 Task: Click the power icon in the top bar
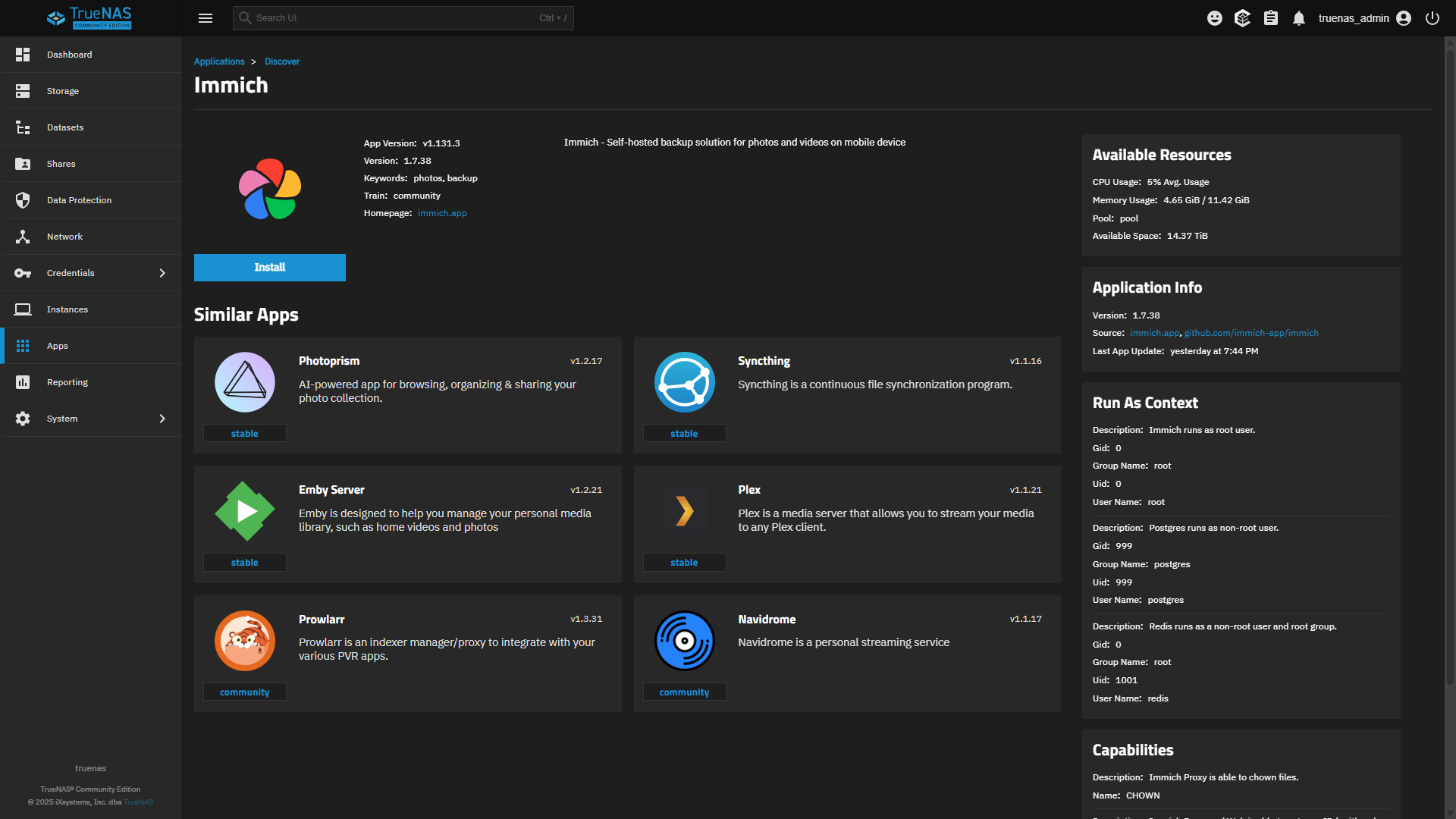coord(1432,18)
